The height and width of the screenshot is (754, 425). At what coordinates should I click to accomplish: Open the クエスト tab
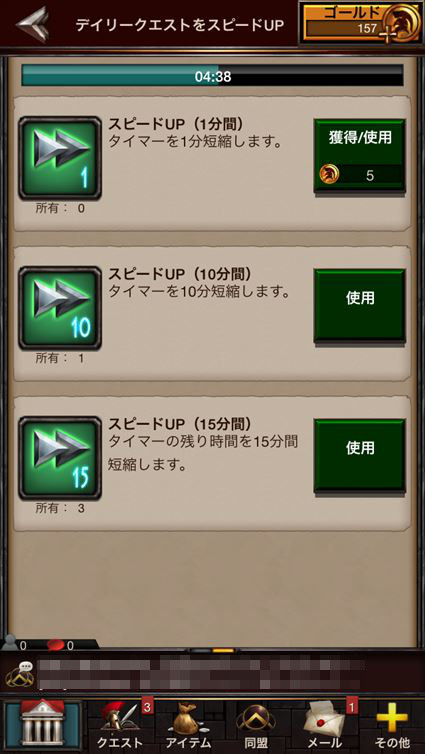[x=120, y=726]
